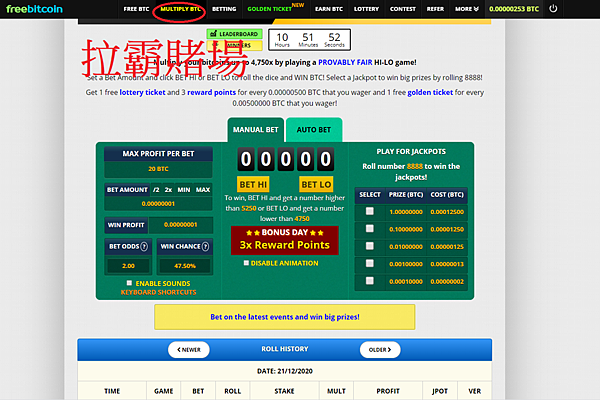Click the countdown timer box

tap(309, 39)
